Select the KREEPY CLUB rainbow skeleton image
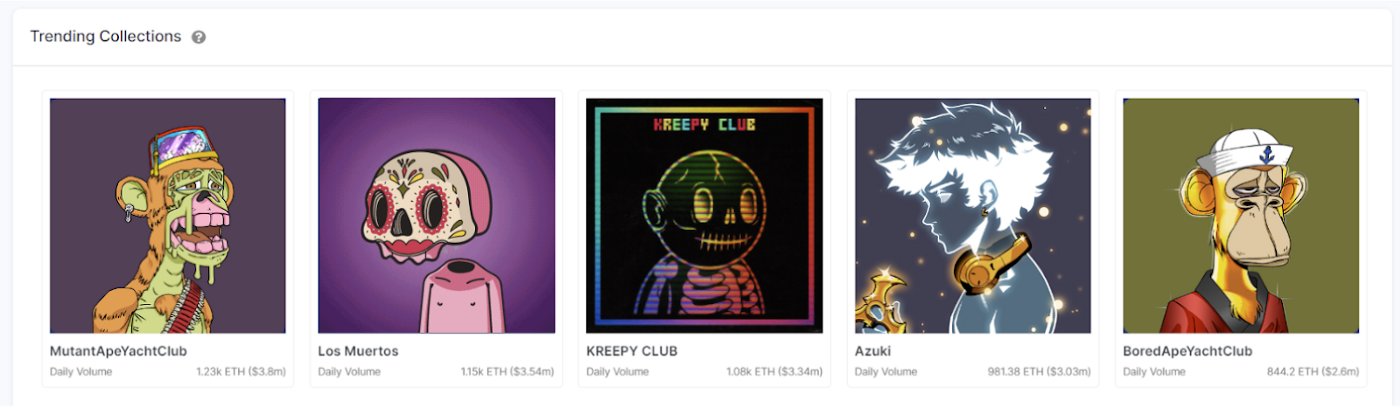The width and height of the screenshot is (1400, 420). 704,215
